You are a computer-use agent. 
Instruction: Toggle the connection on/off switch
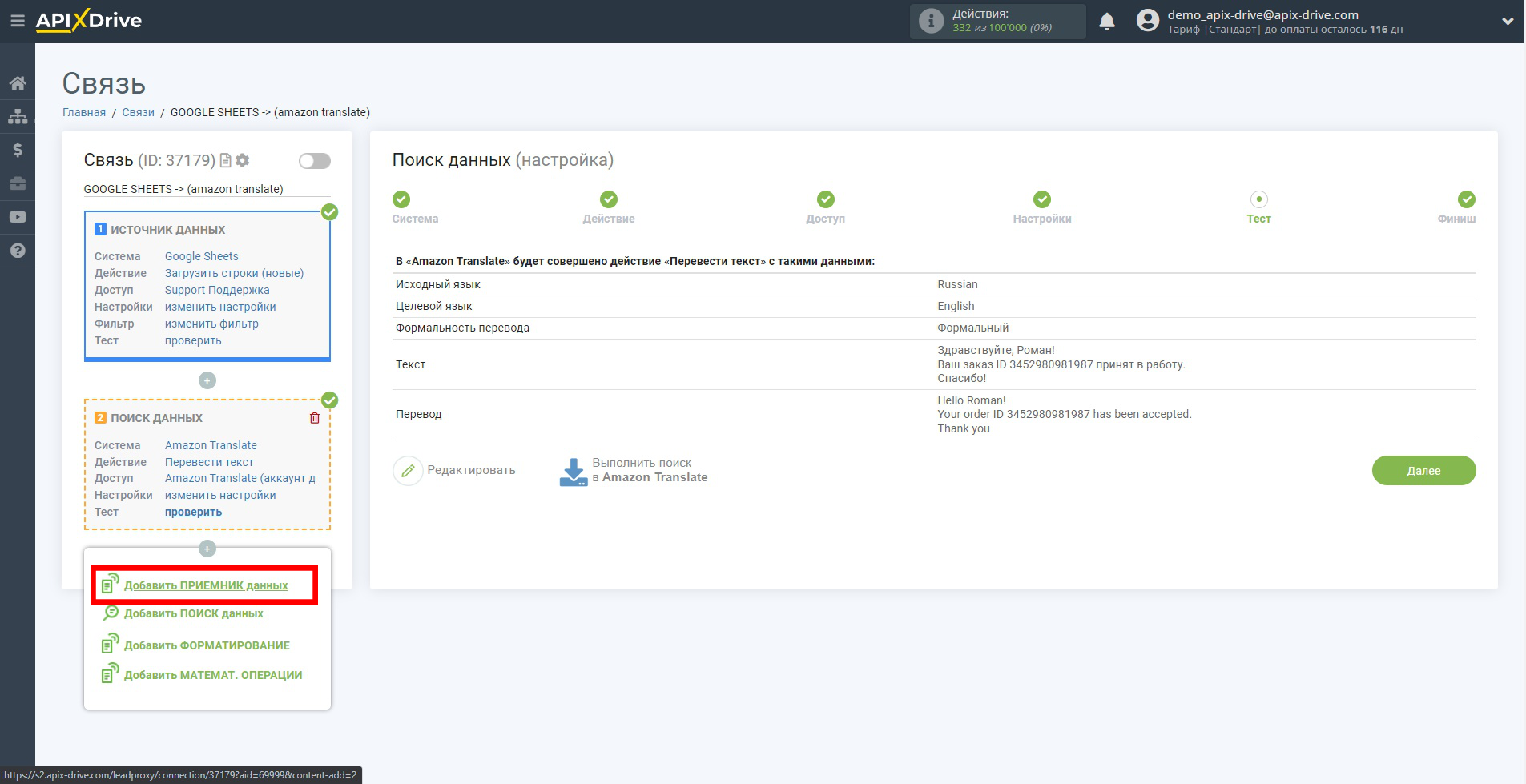(x=315, y=161)
